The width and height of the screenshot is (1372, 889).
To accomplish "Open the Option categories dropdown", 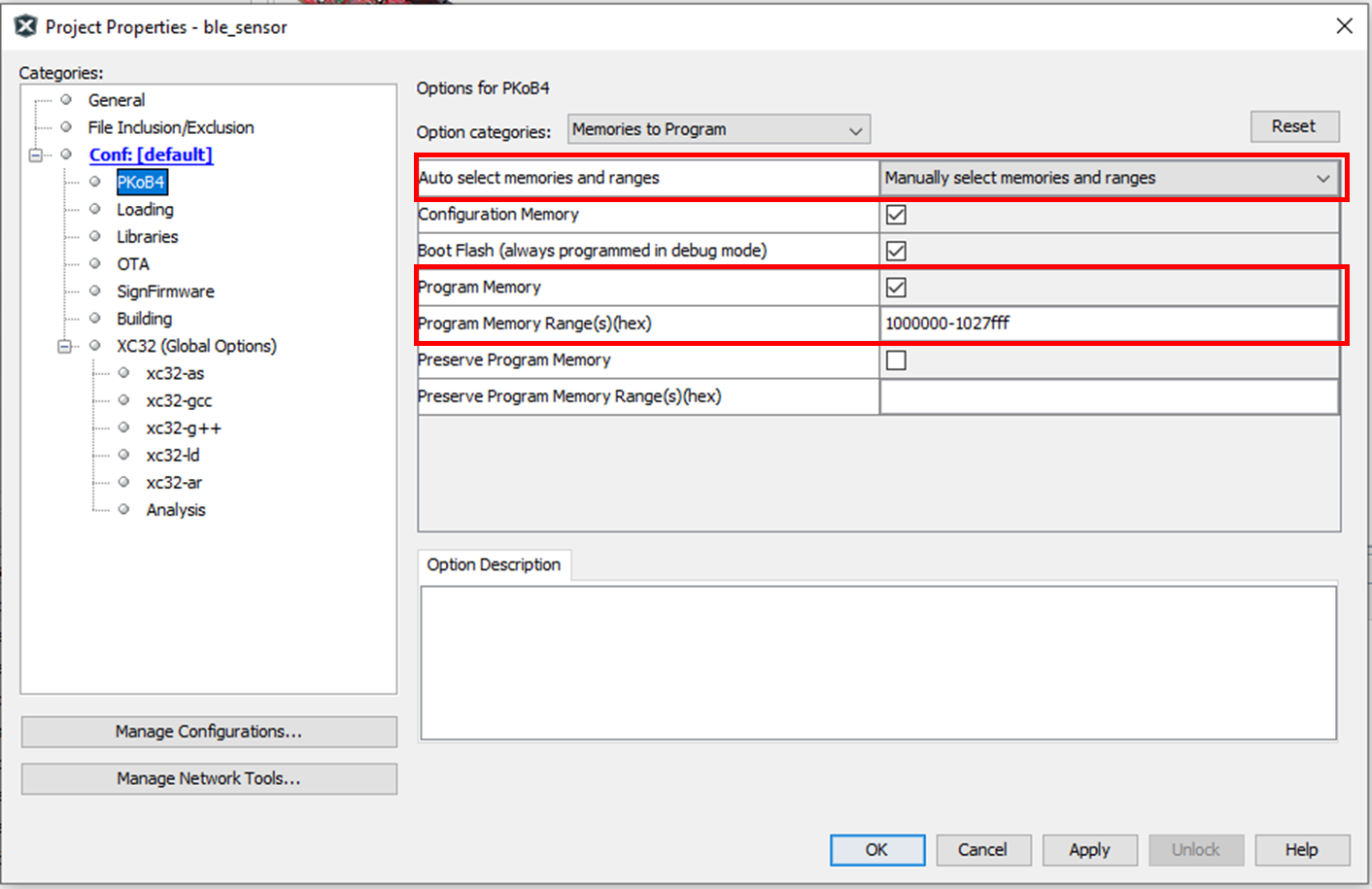I will tap(719, 129).
